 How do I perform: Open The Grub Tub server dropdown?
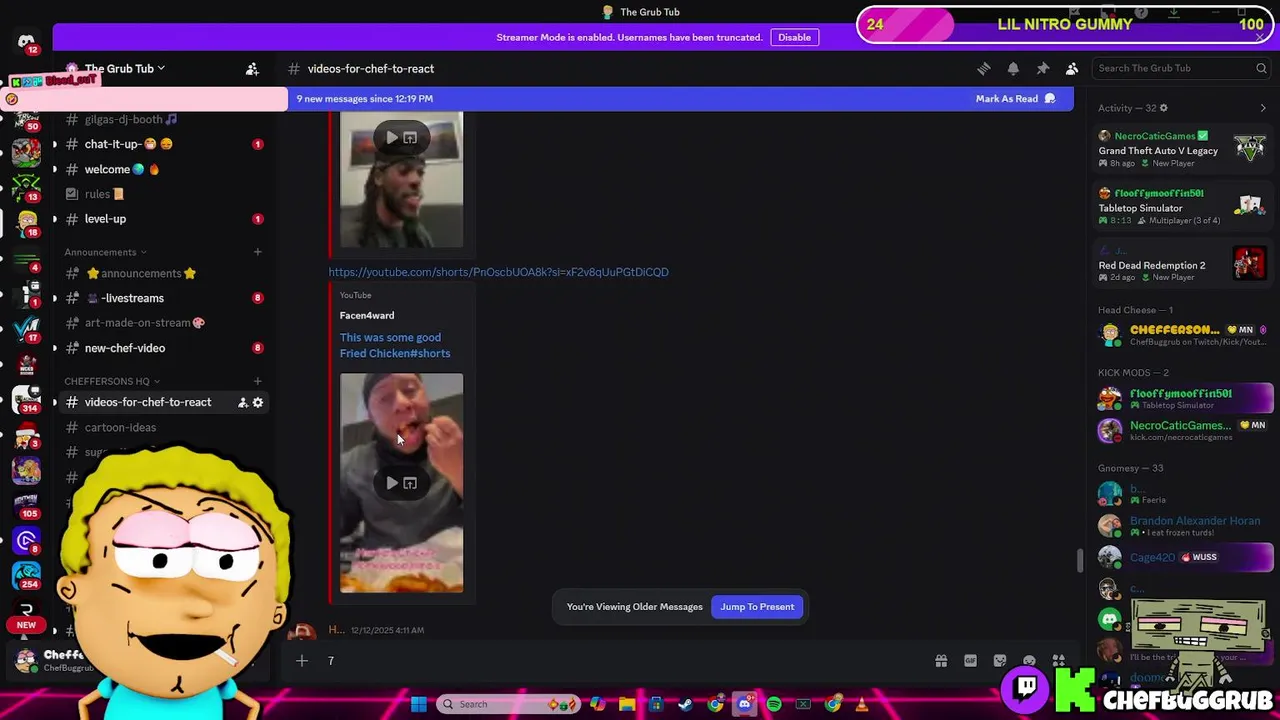tap(125, 69)
